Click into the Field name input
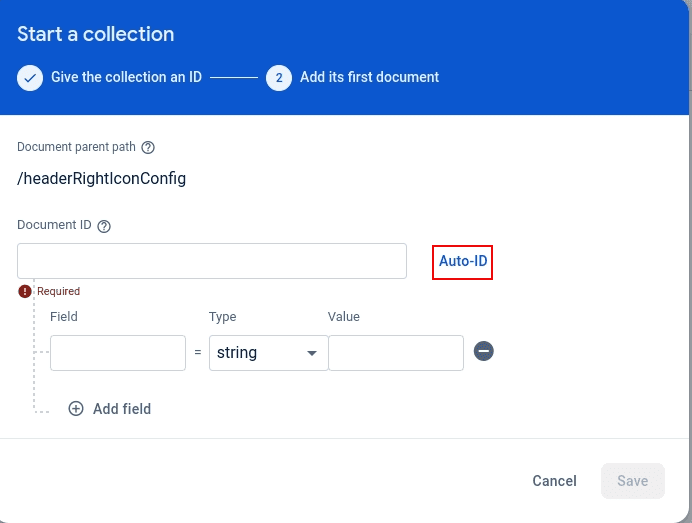692x523 pixels. point(118,353)
